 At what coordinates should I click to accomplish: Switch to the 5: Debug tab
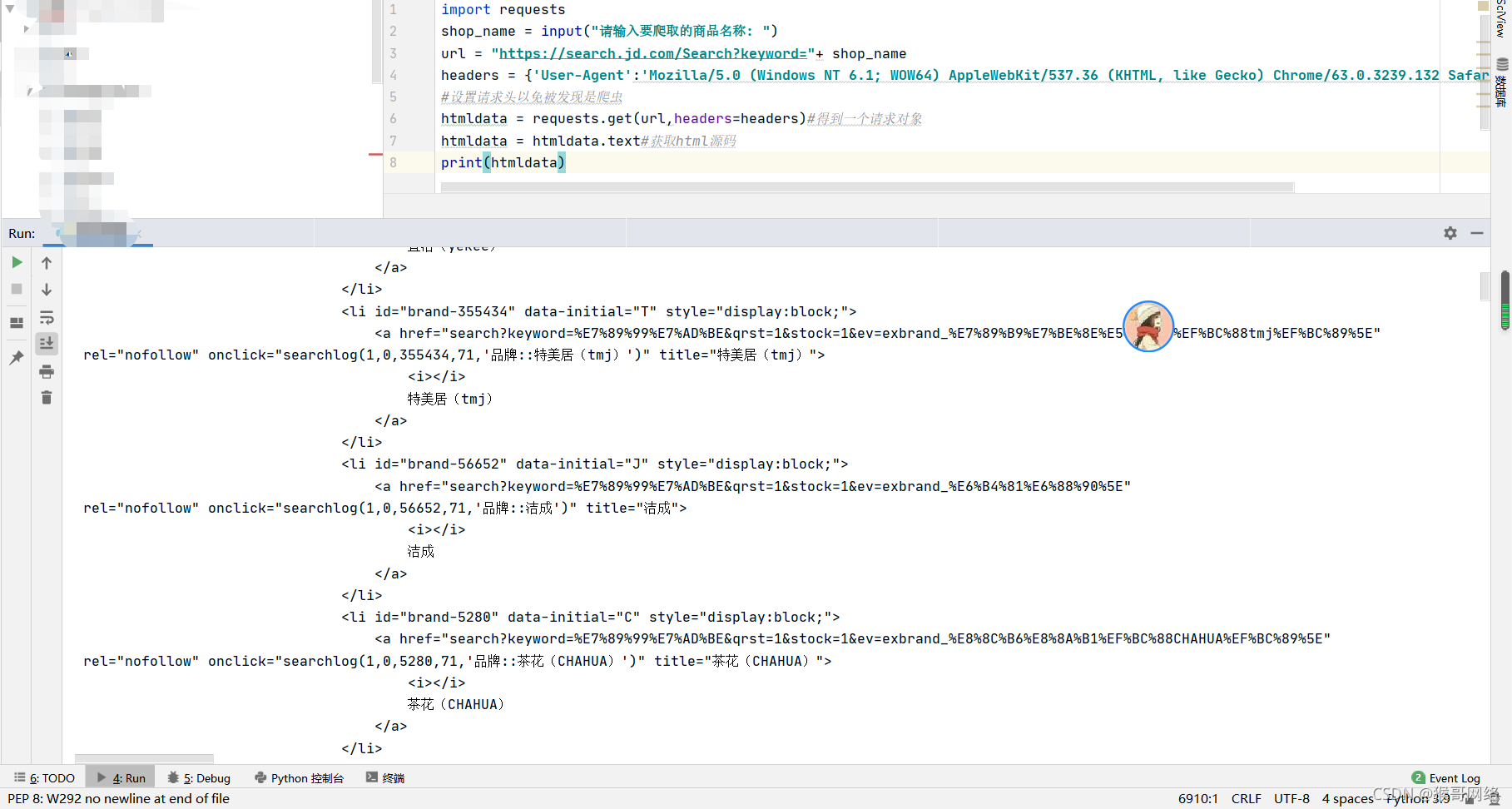pos(198,777)
